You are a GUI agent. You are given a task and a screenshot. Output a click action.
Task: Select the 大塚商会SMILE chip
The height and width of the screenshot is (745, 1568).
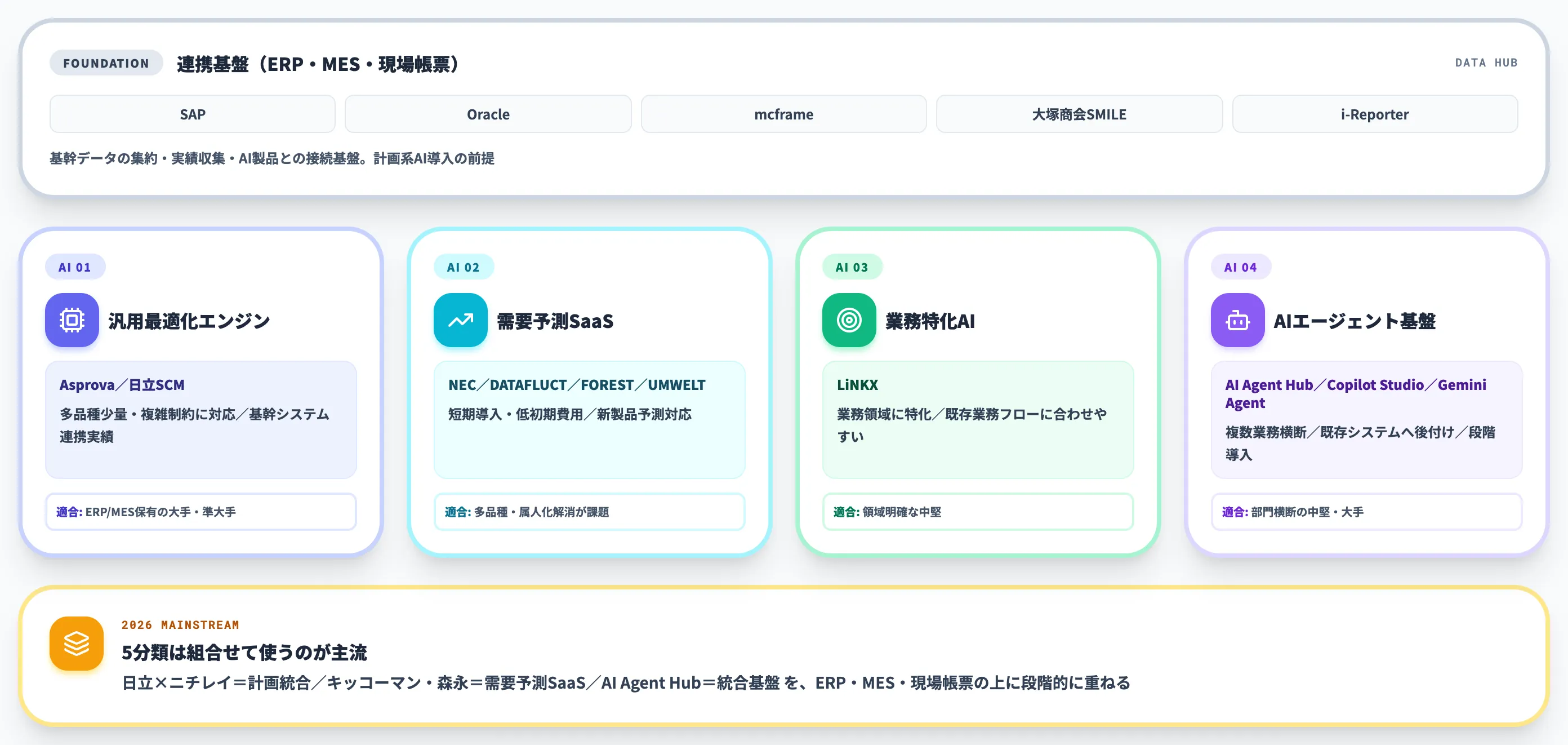pos(1079,114)
